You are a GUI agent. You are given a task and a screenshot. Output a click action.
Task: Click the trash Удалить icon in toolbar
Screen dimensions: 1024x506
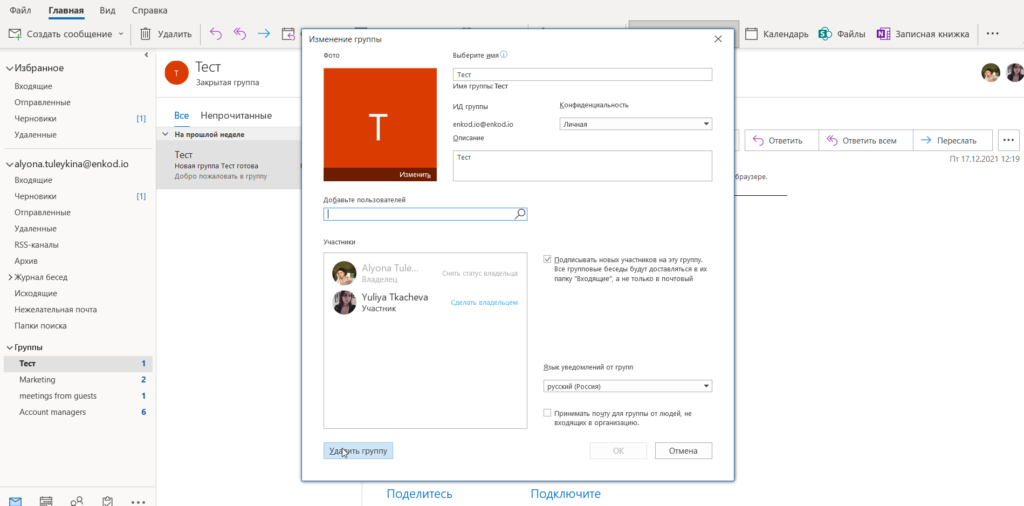(x=146, y=34)
